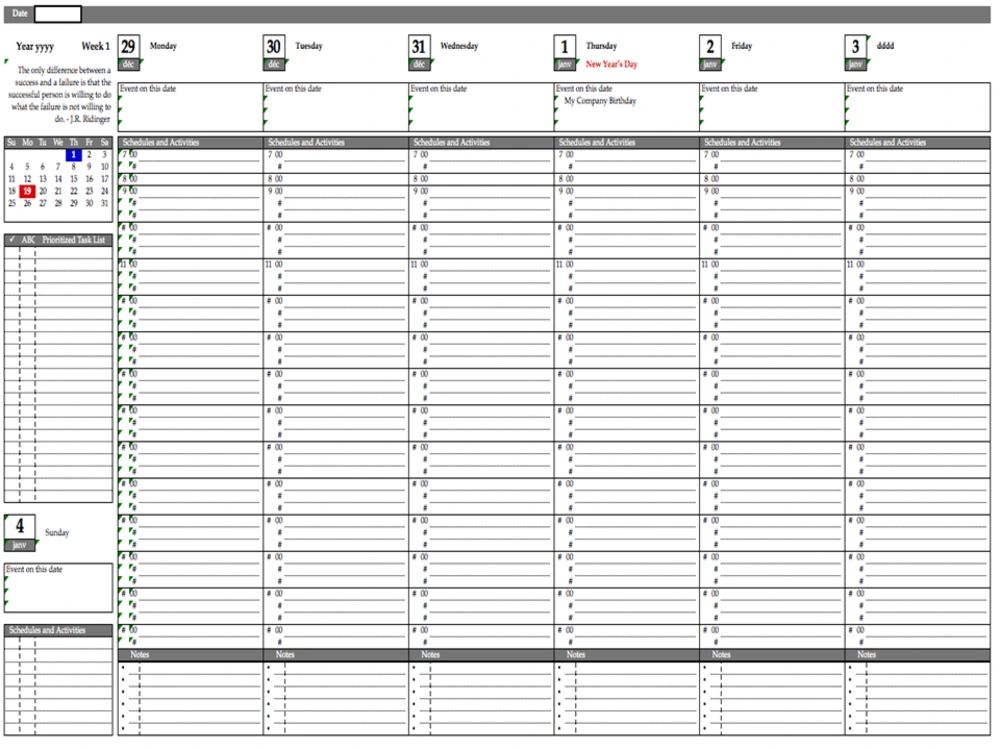Viewport: 1000px width, 750px height.
Task: Click the empty Date input box
Action: [x=57, y=13]
